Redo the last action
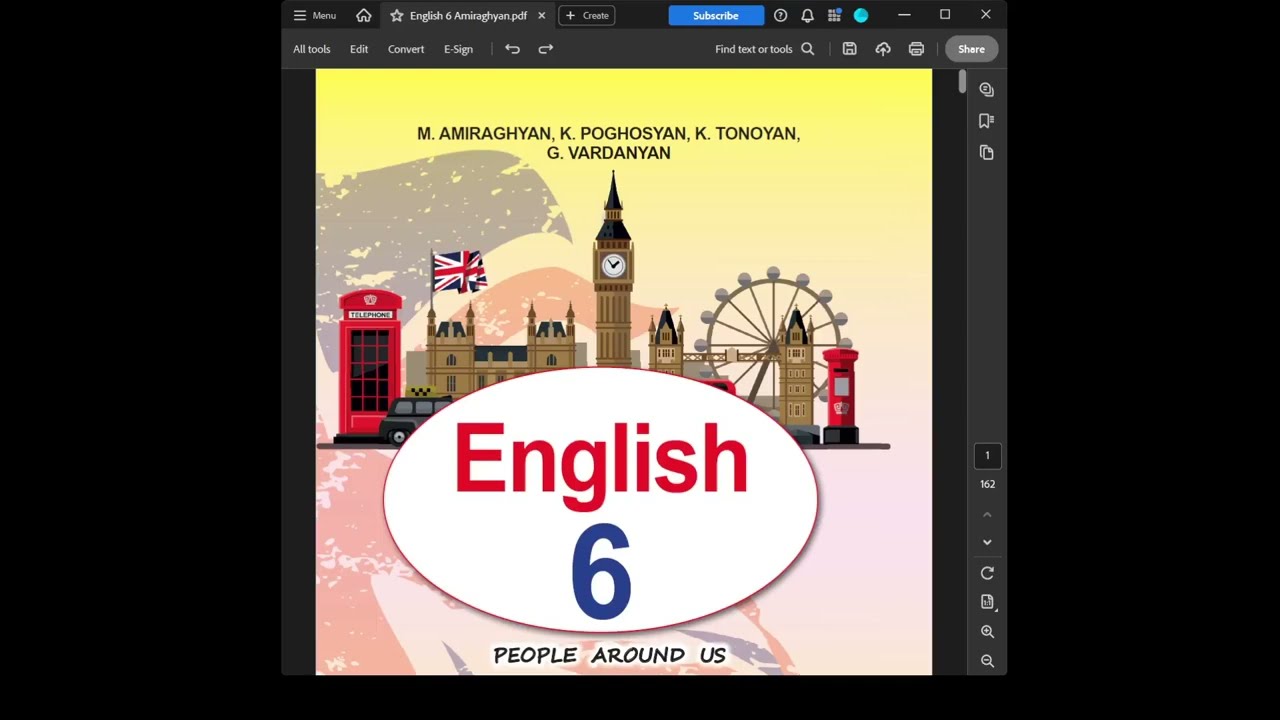 [x=546, y=49]
